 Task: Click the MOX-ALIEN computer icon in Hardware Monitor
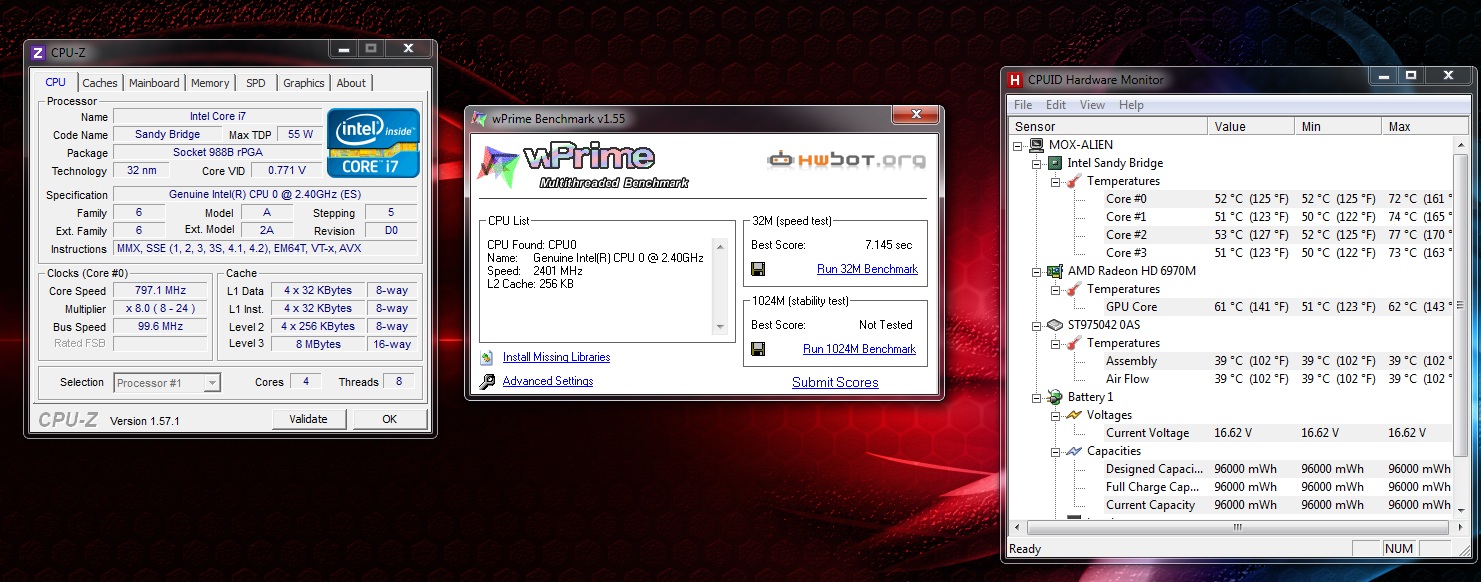[x=1037, y=145]
